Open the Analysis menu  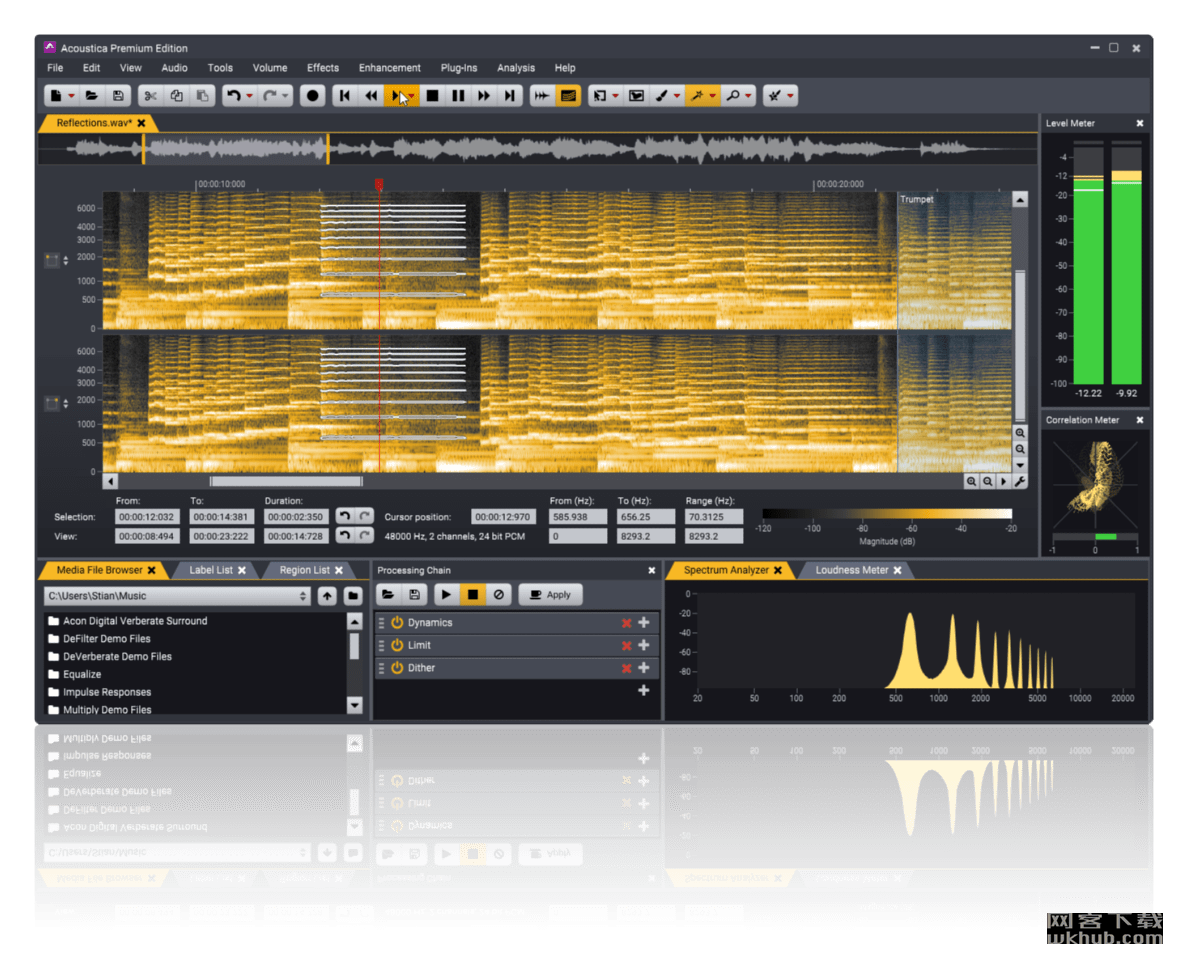click(516, 67)
